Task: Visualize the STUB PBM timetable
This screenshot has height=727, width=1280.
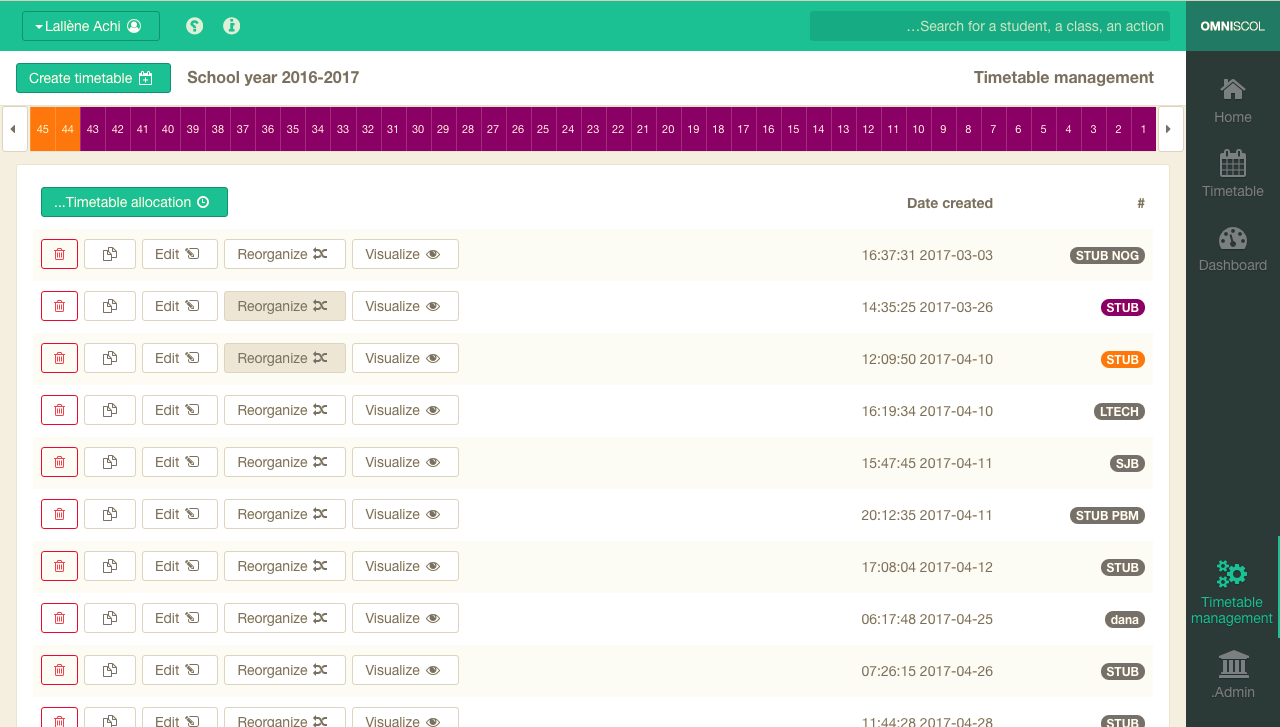Action: coord(405,514)
